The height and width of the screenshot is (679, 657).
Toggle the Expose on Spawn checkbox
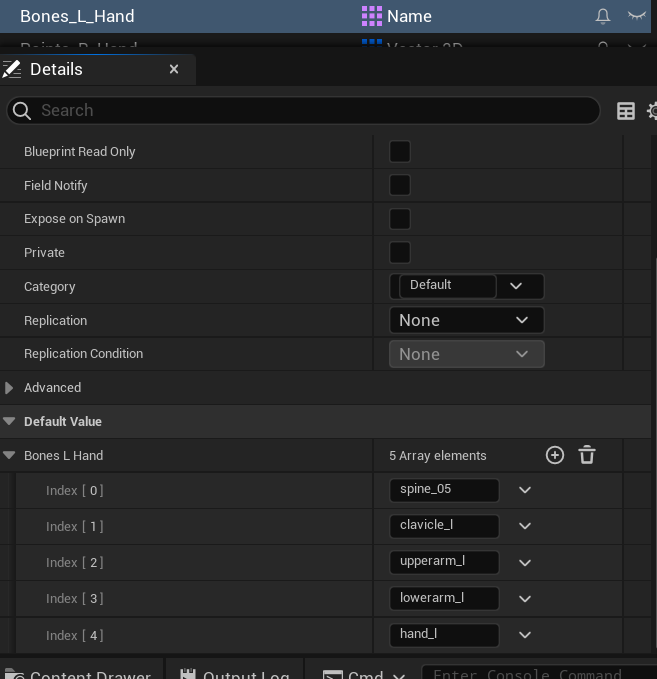[400, 219]
